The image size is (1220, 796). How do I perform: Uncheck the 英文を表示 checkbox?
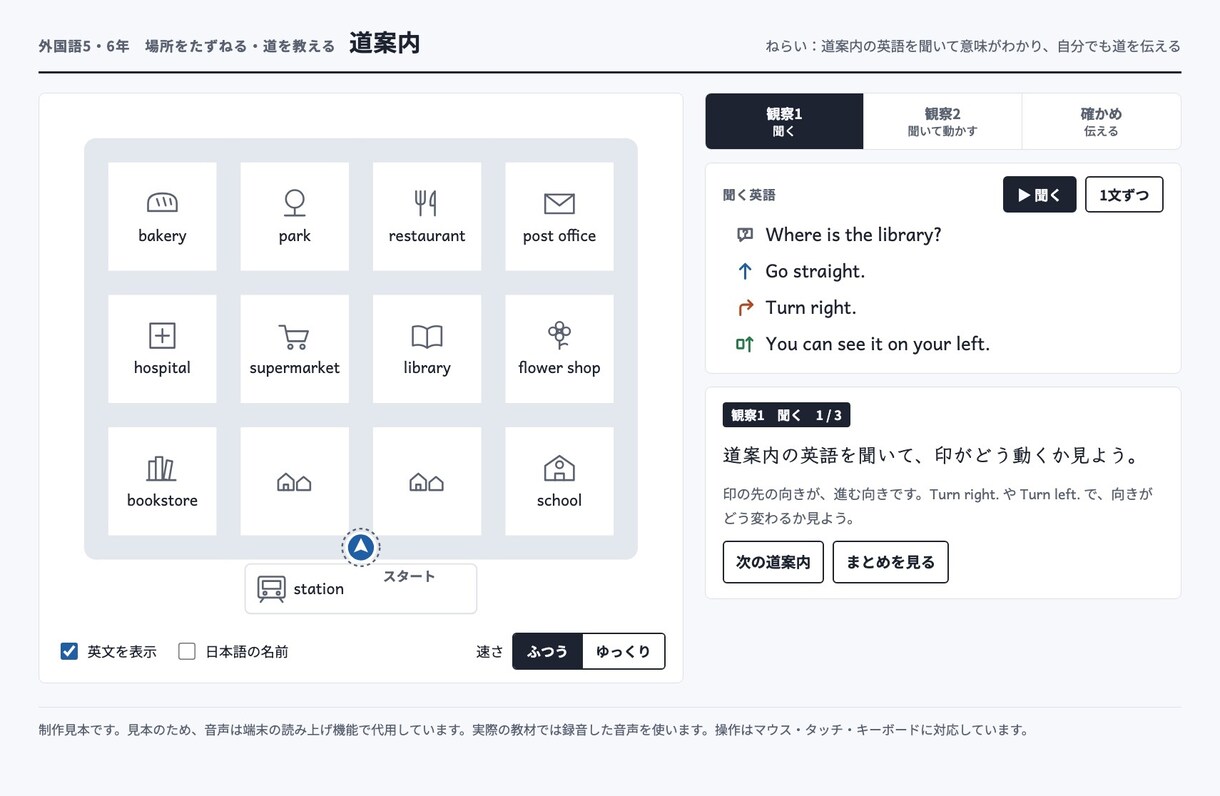click(69, 651)
